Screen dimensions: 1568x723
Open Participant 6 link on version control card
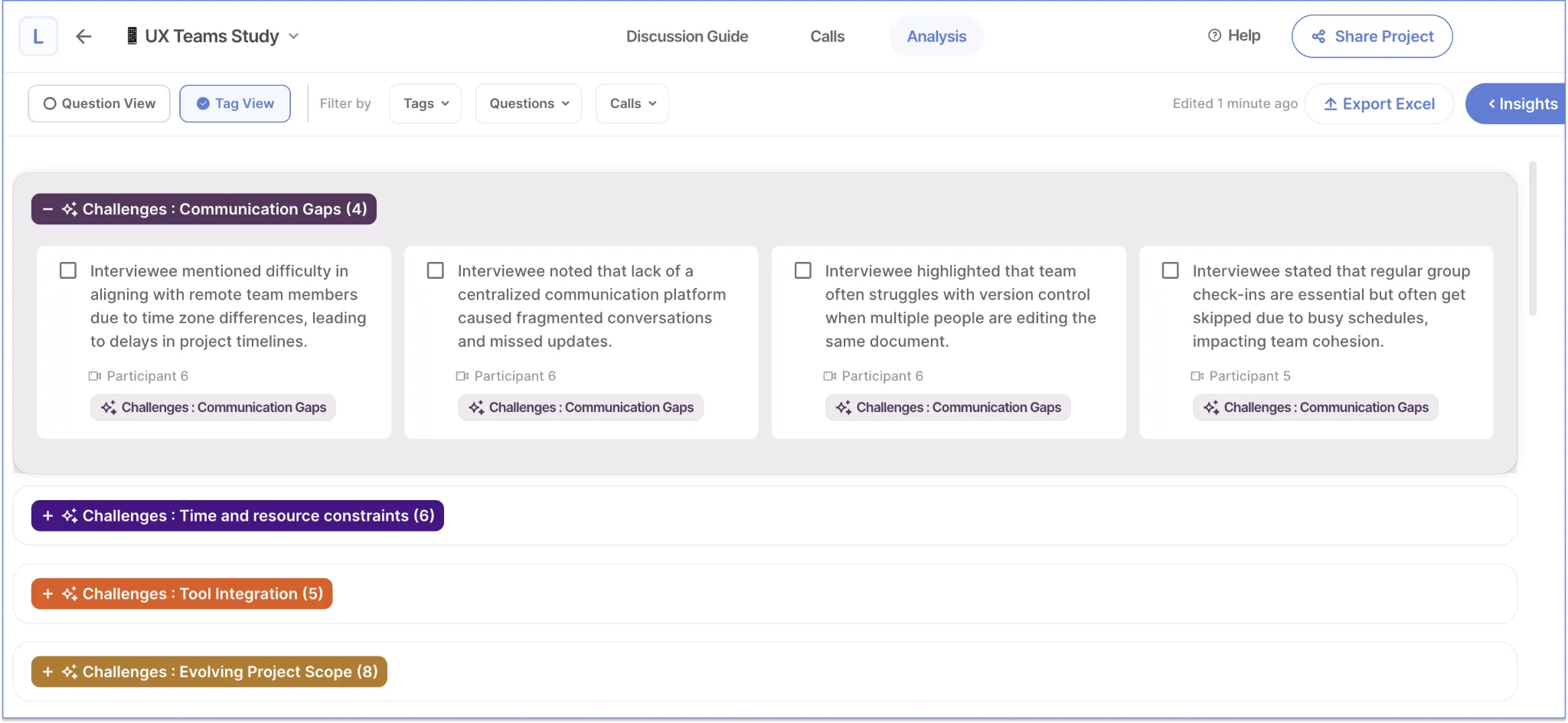coord(882,376)
